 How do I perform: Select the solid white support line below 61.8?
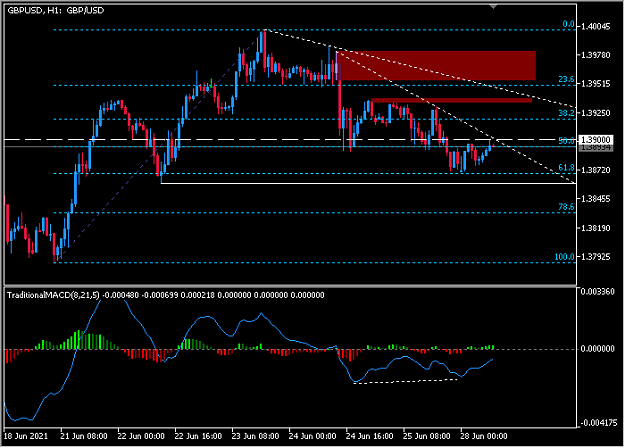pos(368,183)
